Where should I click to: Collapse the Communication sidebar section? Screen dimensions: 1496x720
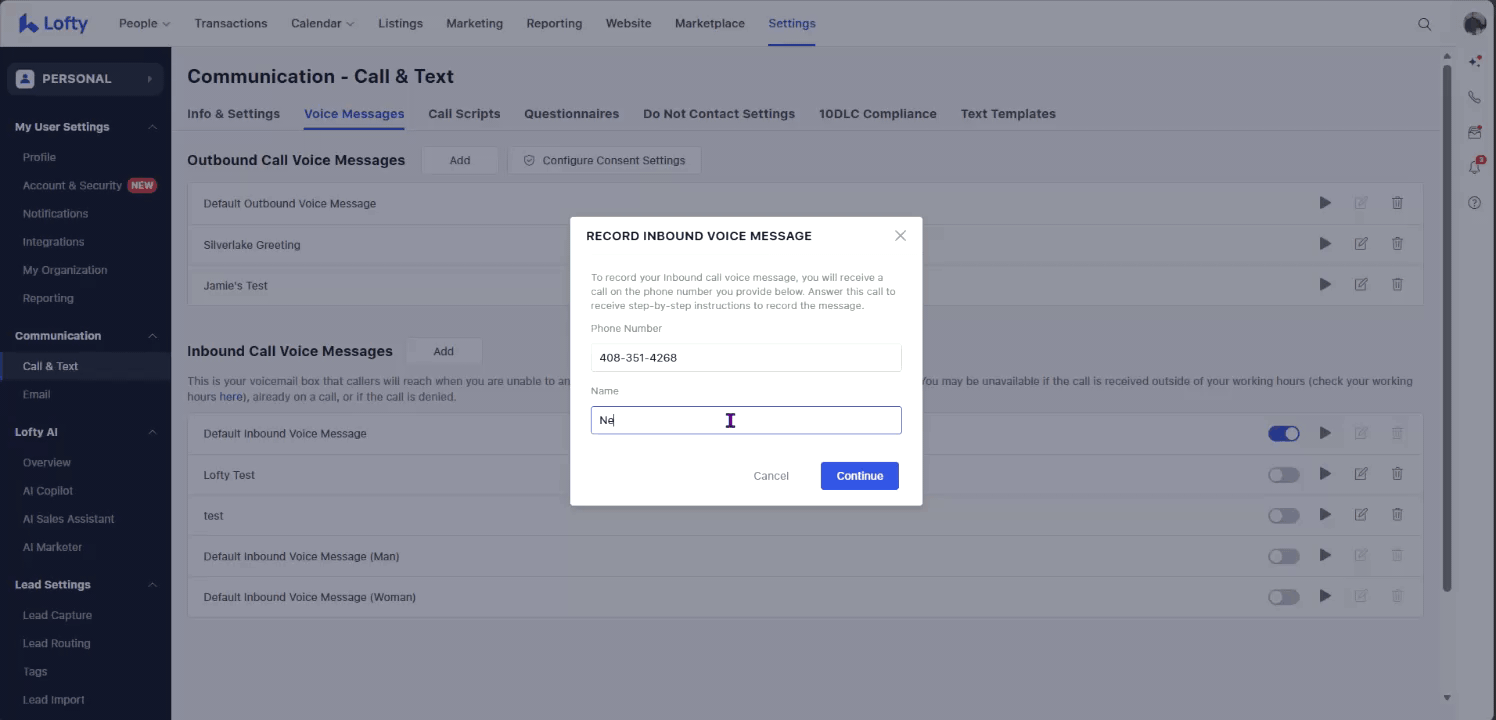pyautogui.click(x=152, y=336)
